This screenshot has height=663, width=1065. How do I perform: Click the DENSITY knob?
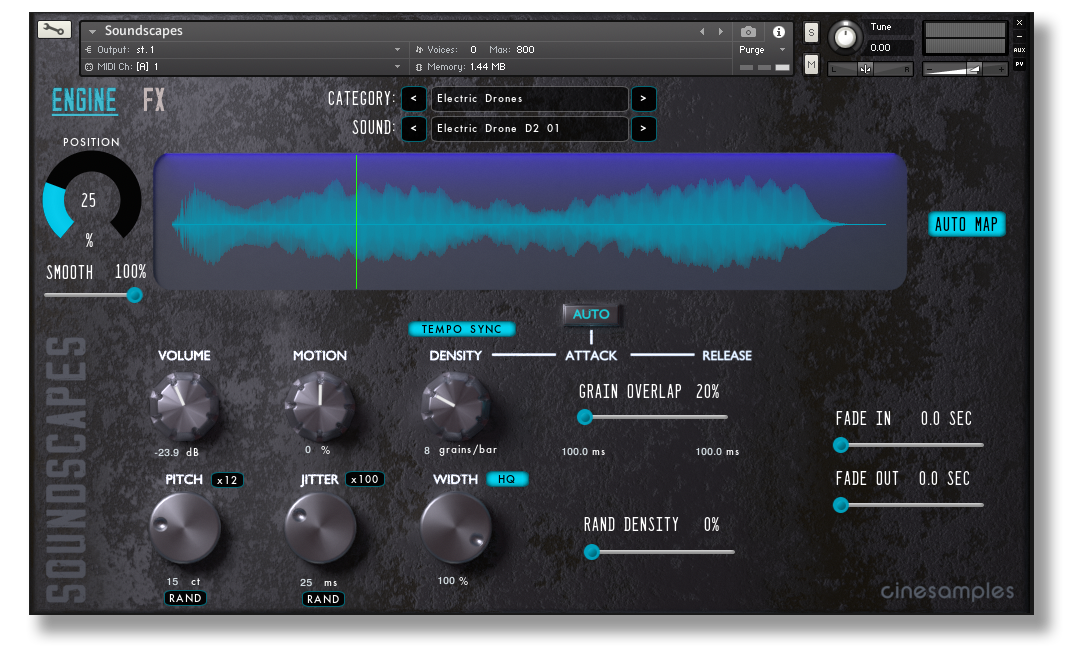[x=455, y=406]
